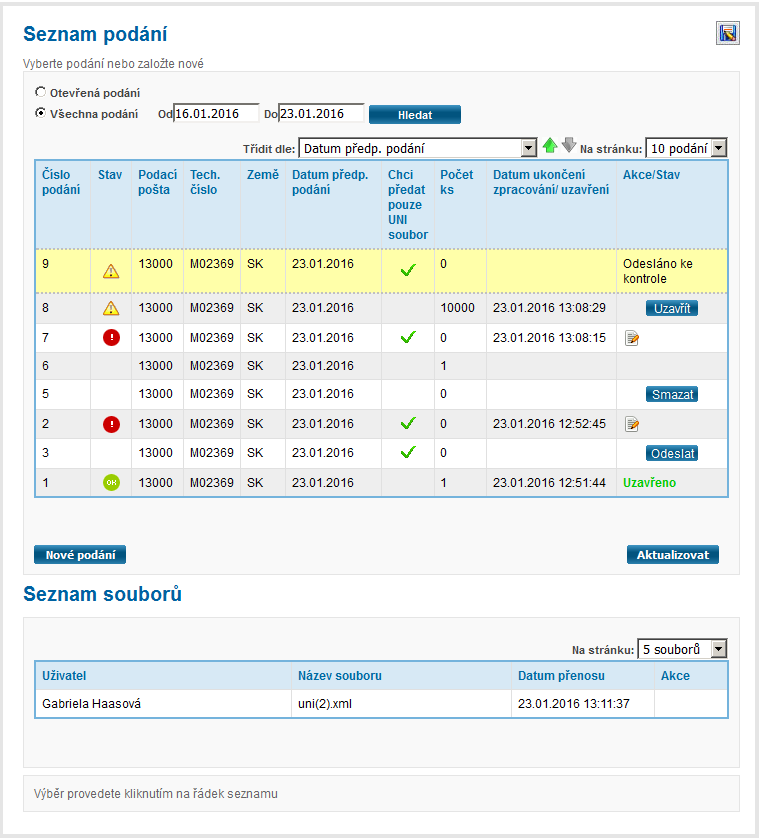Click warning triangle icon in row 9
Viewport: 760px width, 838px height.
pyautogui.click(x=111, y=270)
